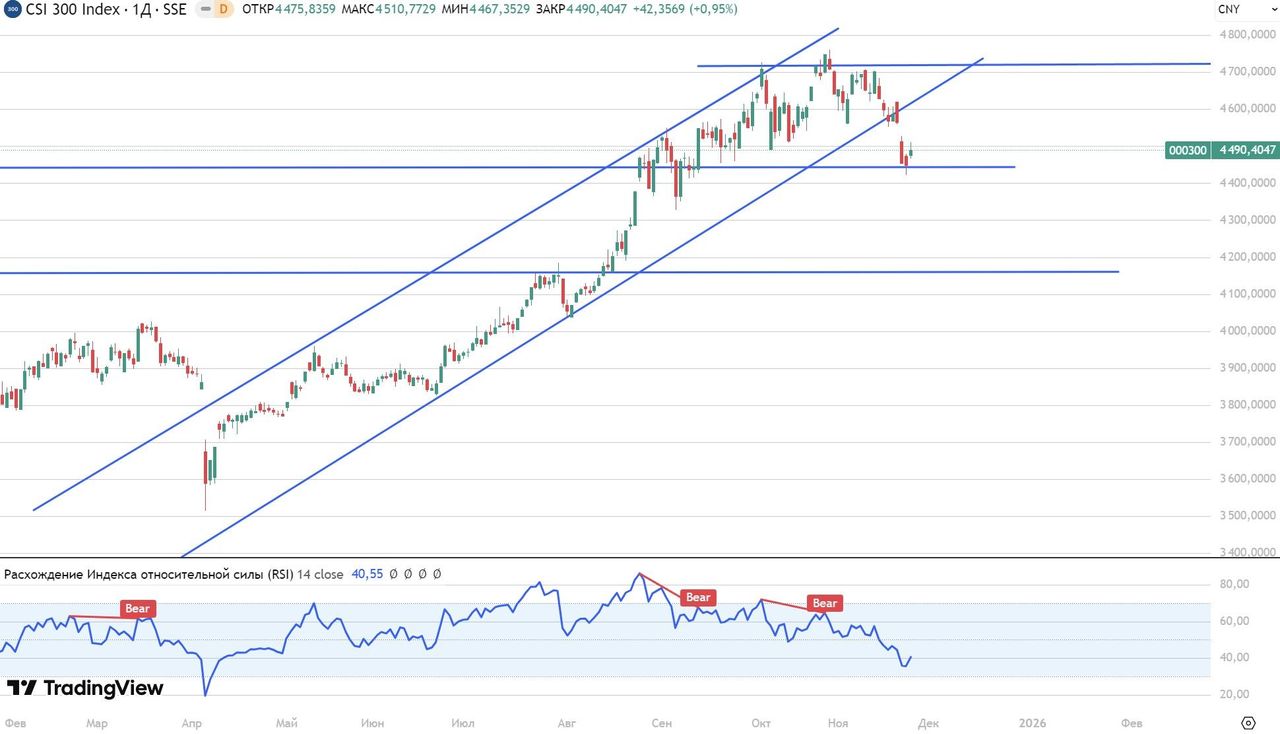The width and height of the screenshot is (1280, 734).
Task: Click the CSI 300 Index symbol logo
Action: (13, 9)
